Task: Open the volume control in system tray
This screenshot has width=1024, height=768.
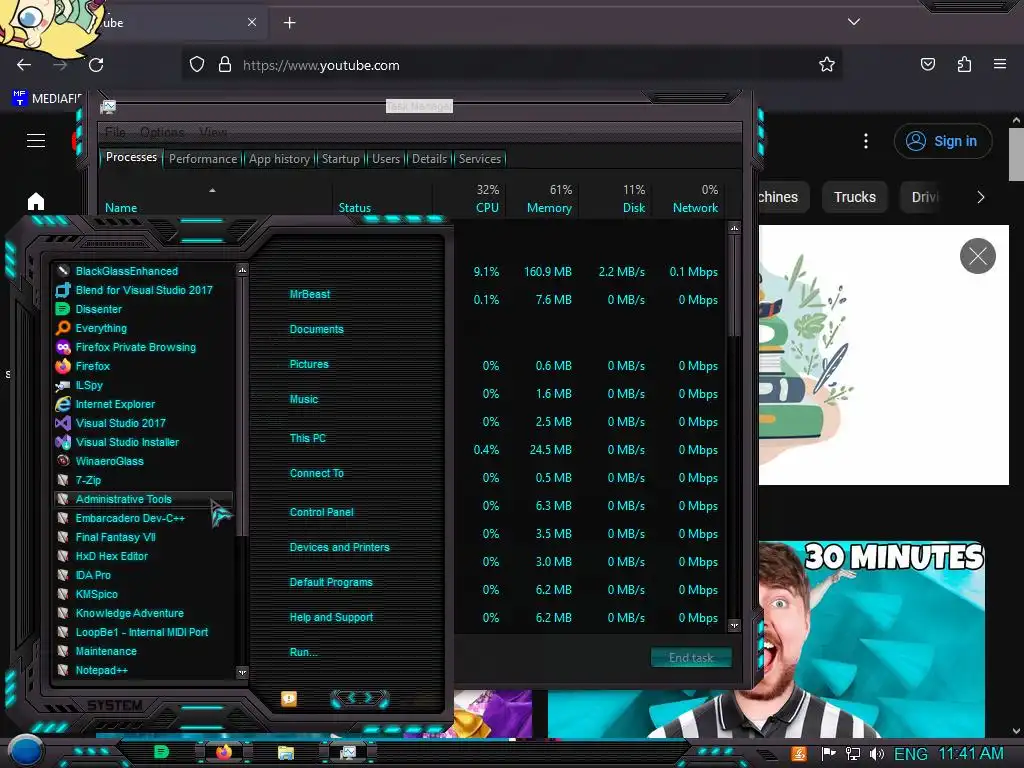Action: pyautogui.click(x=876, y=754)
